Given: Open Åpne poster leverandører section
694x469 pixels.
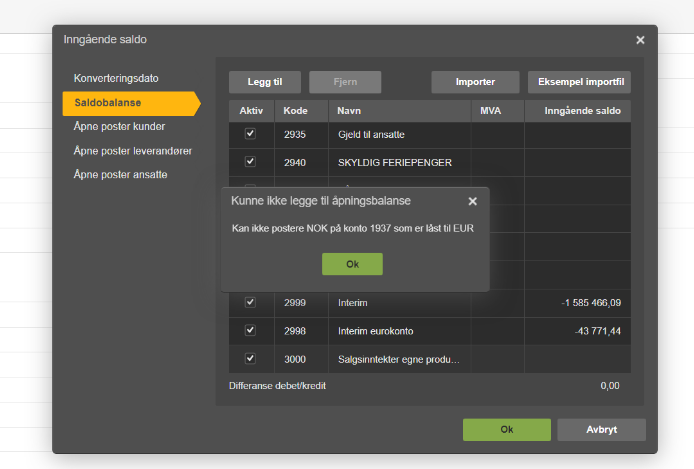Looking at the screenshot, I should coord(133,151).
